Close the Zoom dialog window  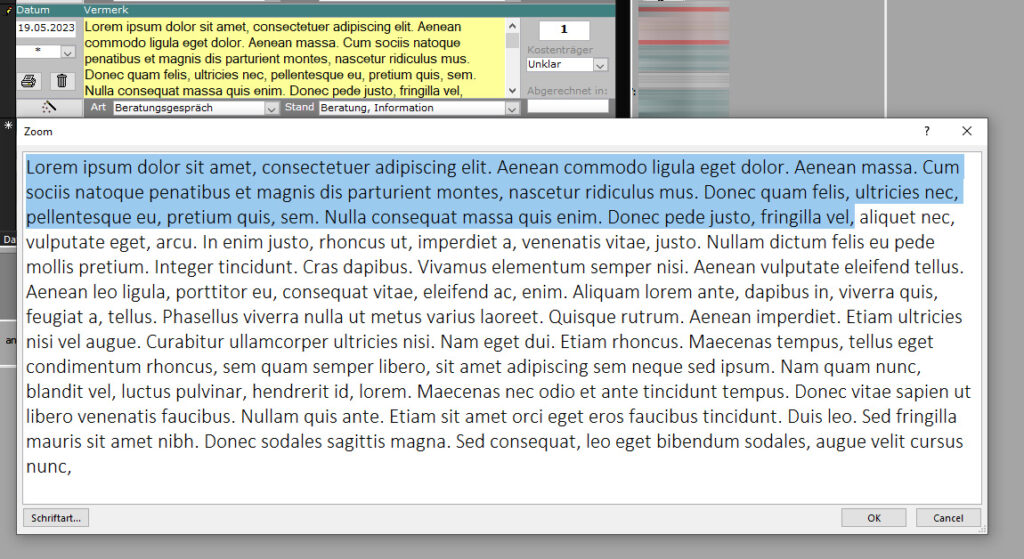click(x=966, y=131)
